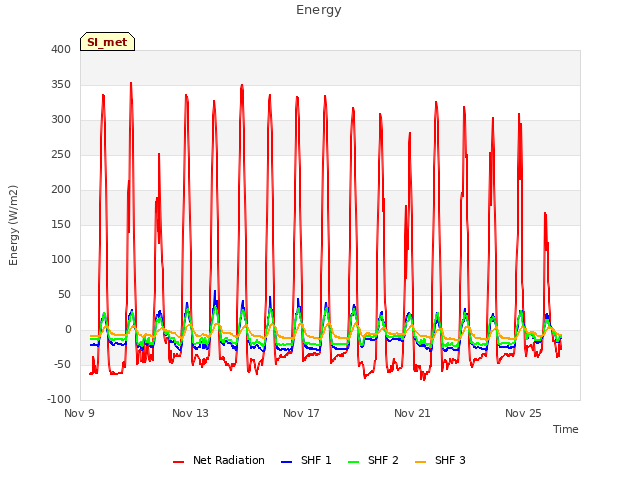640x480 pixels.
Task: Toggle the SHF 3 legend entry
Action: tap(440, 460)
